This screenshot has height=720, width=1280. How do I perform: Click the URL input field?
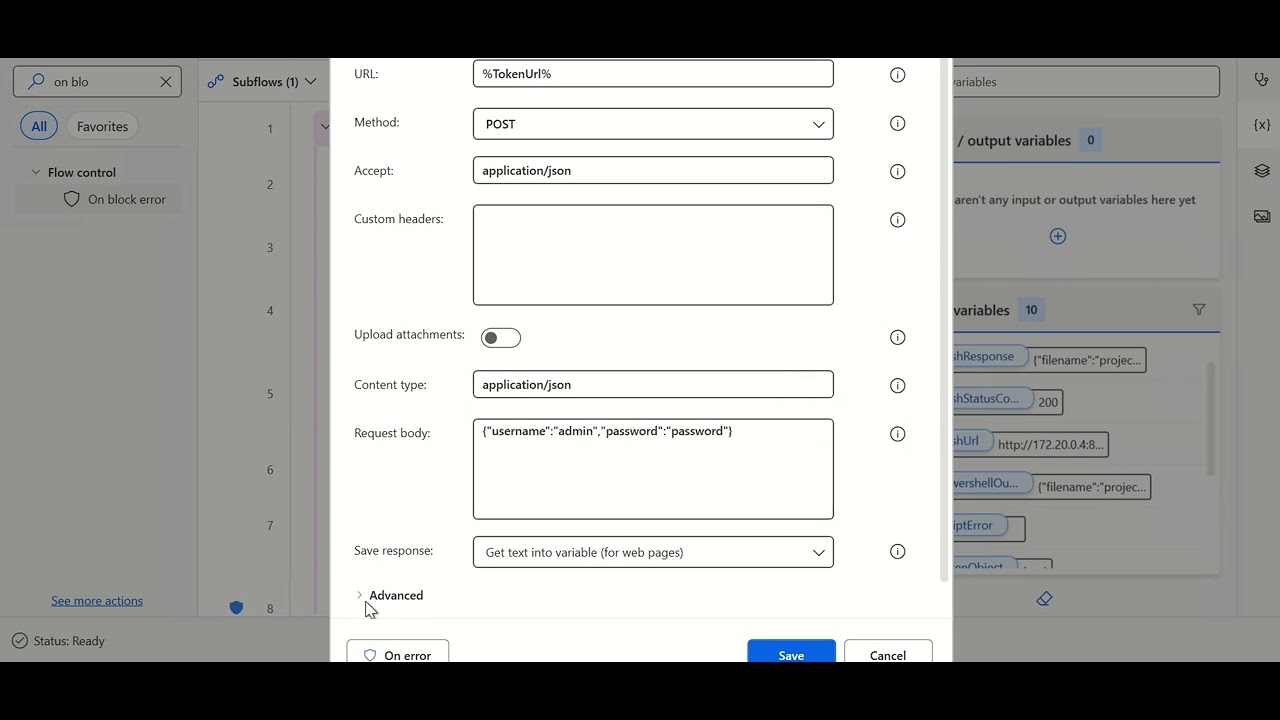[653, 74]
